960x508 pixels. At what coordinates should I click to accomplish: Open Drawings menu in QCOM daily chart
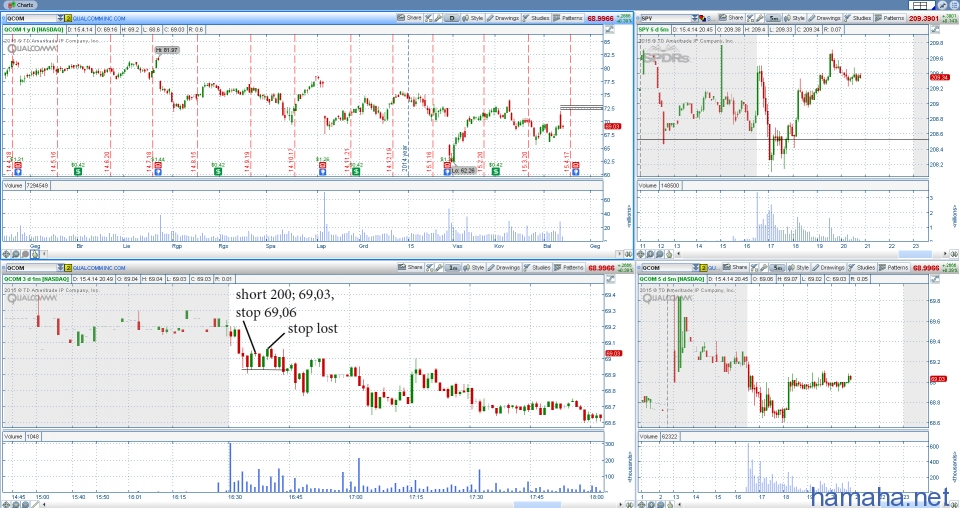503,18
